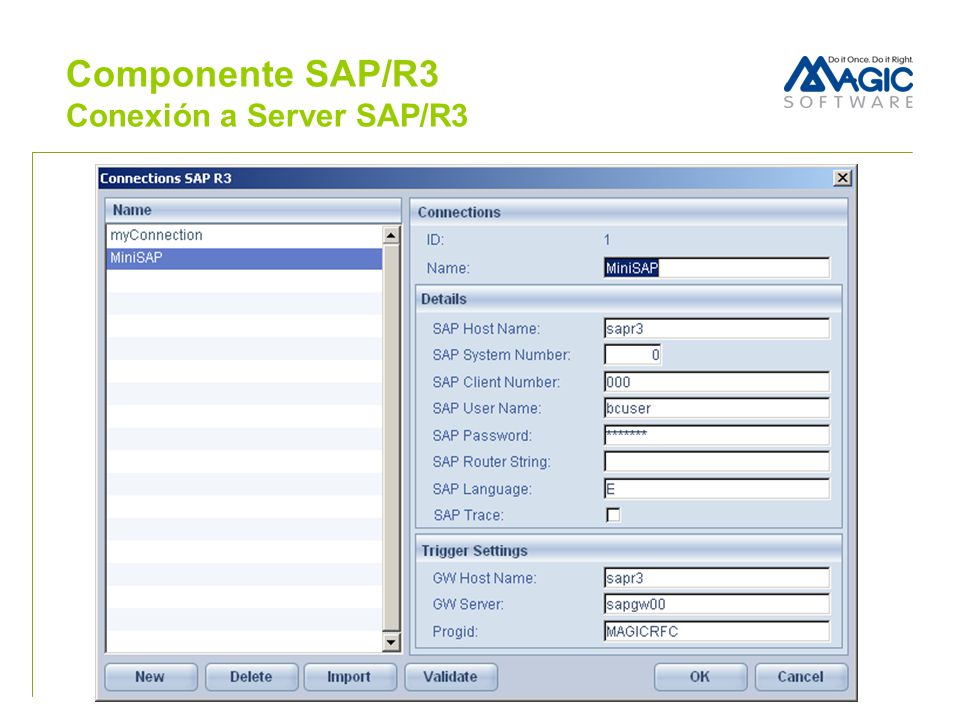Click the Magic Software logo
The image size is (960, 720).
point(848,82)
